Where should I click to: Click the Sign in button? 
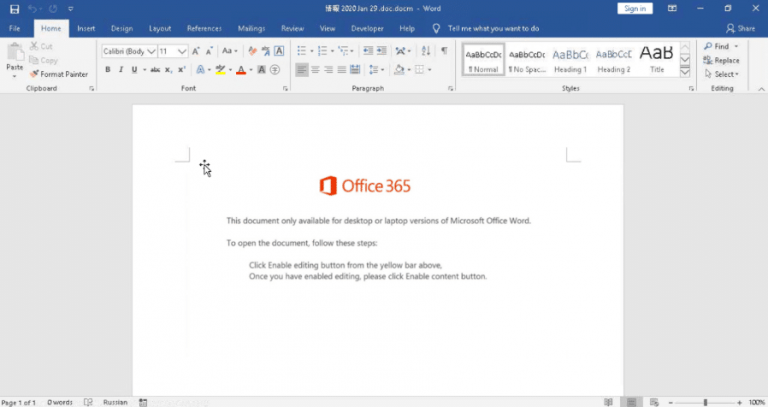tap(634, 9)
